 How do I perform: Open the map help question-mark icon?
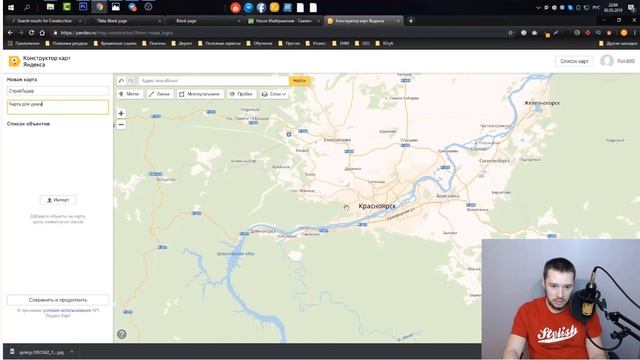(122, 334)
